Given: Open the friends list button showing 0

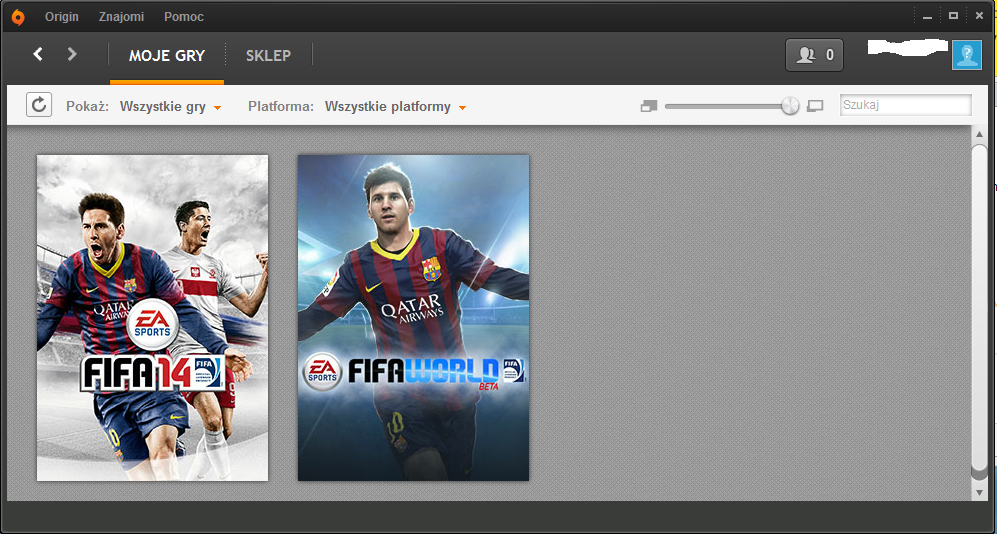Looking at the screenshot, I should click(815, 55).
